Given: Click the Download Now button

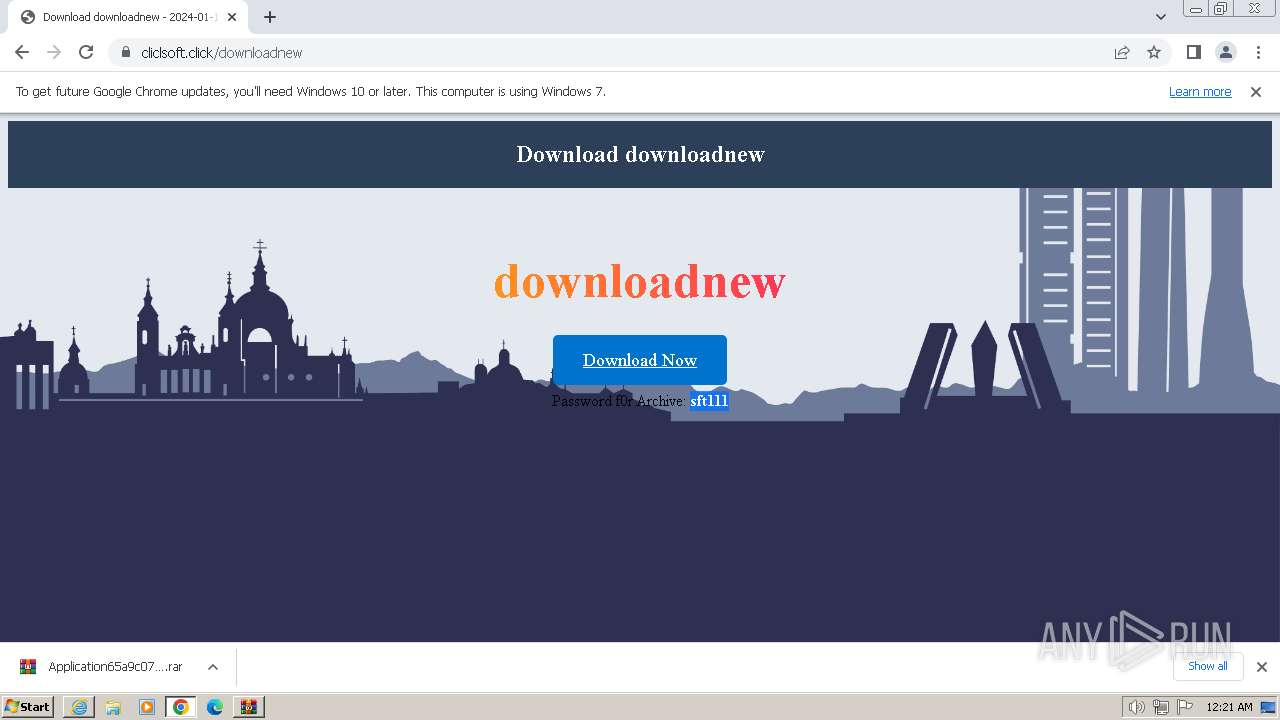Looking at the screenshot, I should (x=640, y=360).
